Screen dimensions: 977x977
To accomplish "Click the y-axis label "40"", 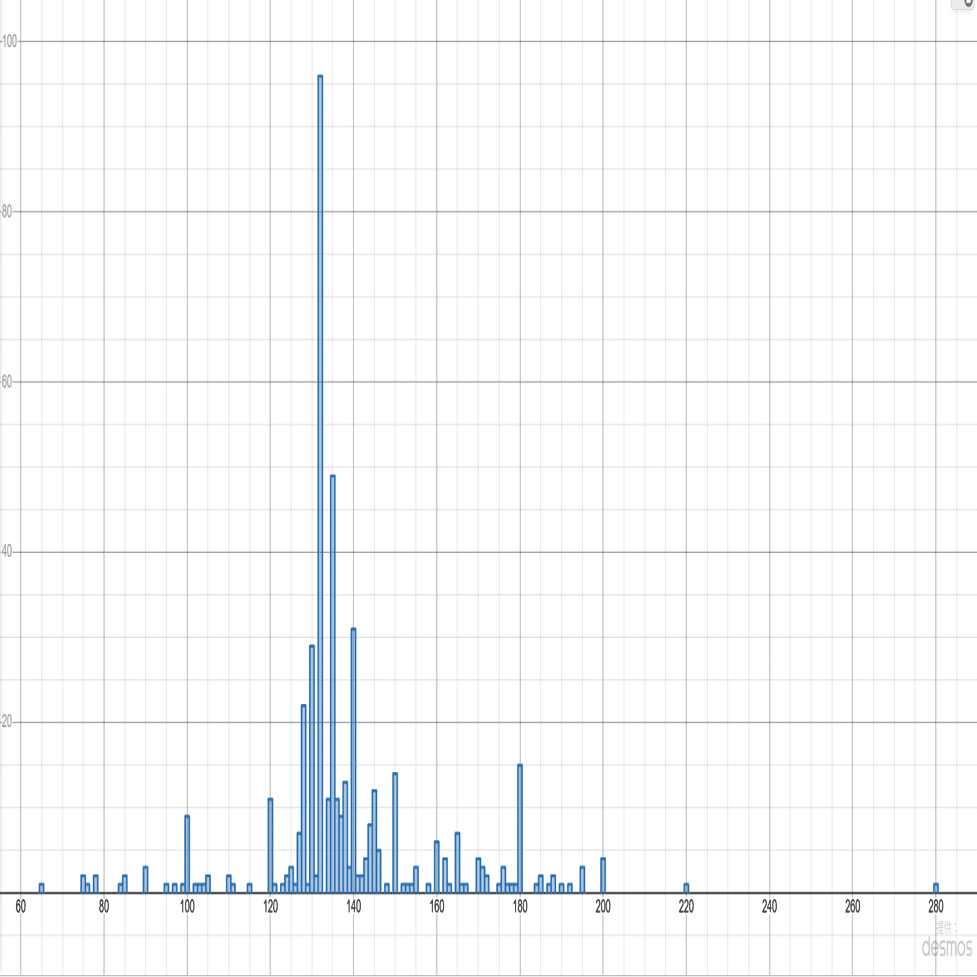I will coord(6,552).
